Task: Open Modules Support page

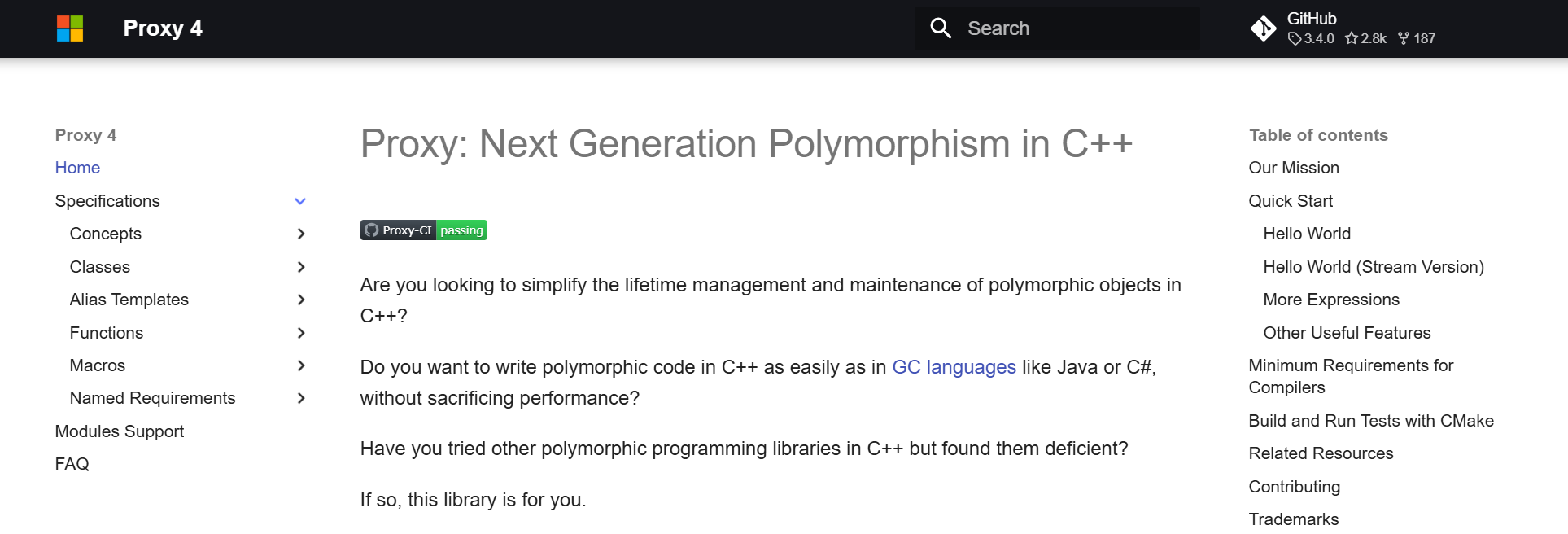Action: tap(120, 431)
